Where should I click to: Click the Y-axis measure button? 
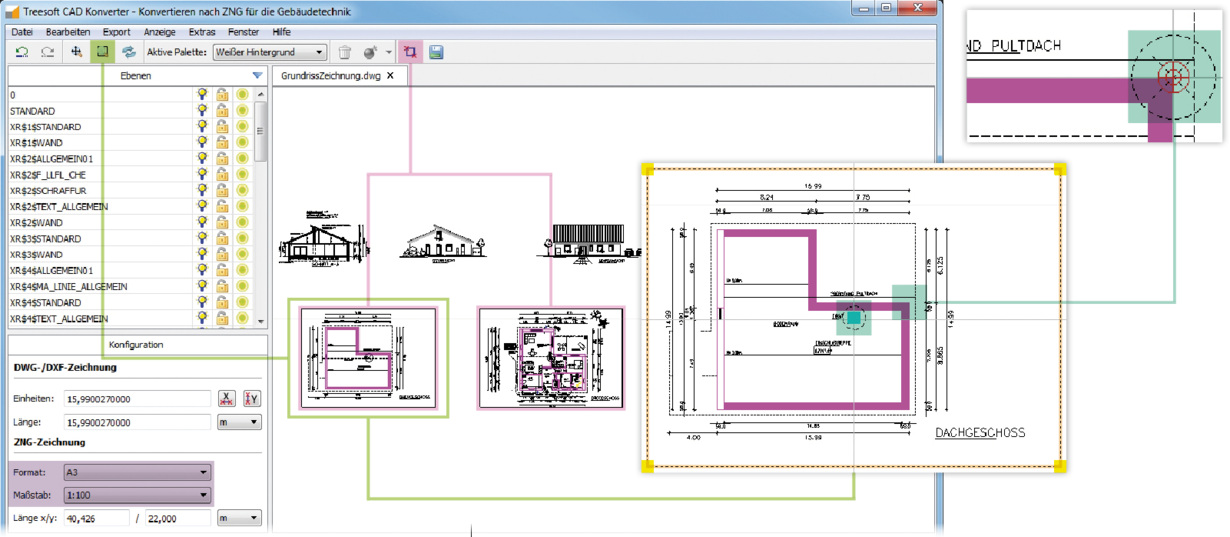point(251,399)
